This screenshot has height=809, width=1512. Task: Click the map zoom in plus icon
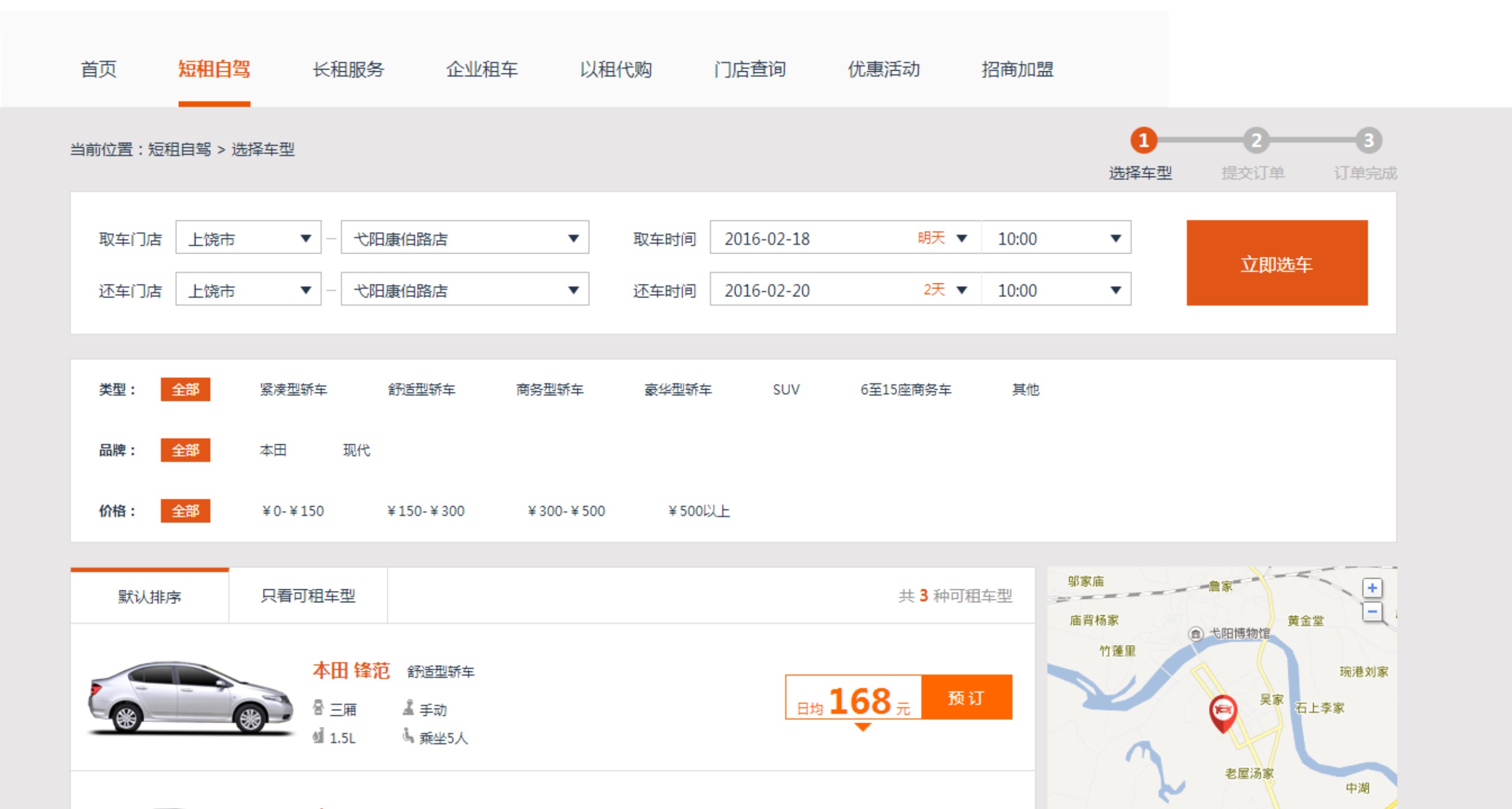1372,588
